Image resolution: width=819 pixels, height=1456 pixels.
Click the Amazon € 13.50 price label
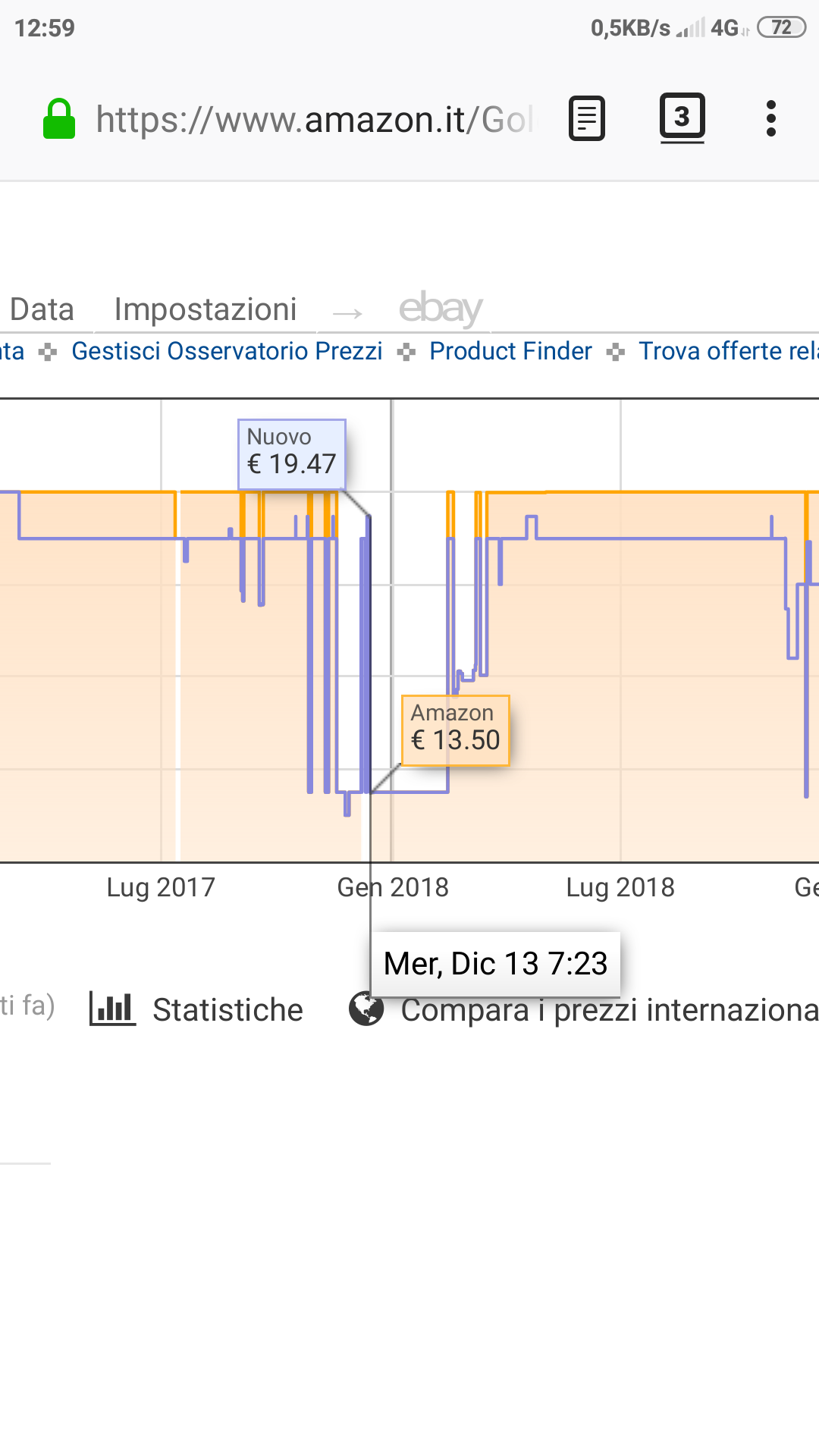click(x=455, y=730)
